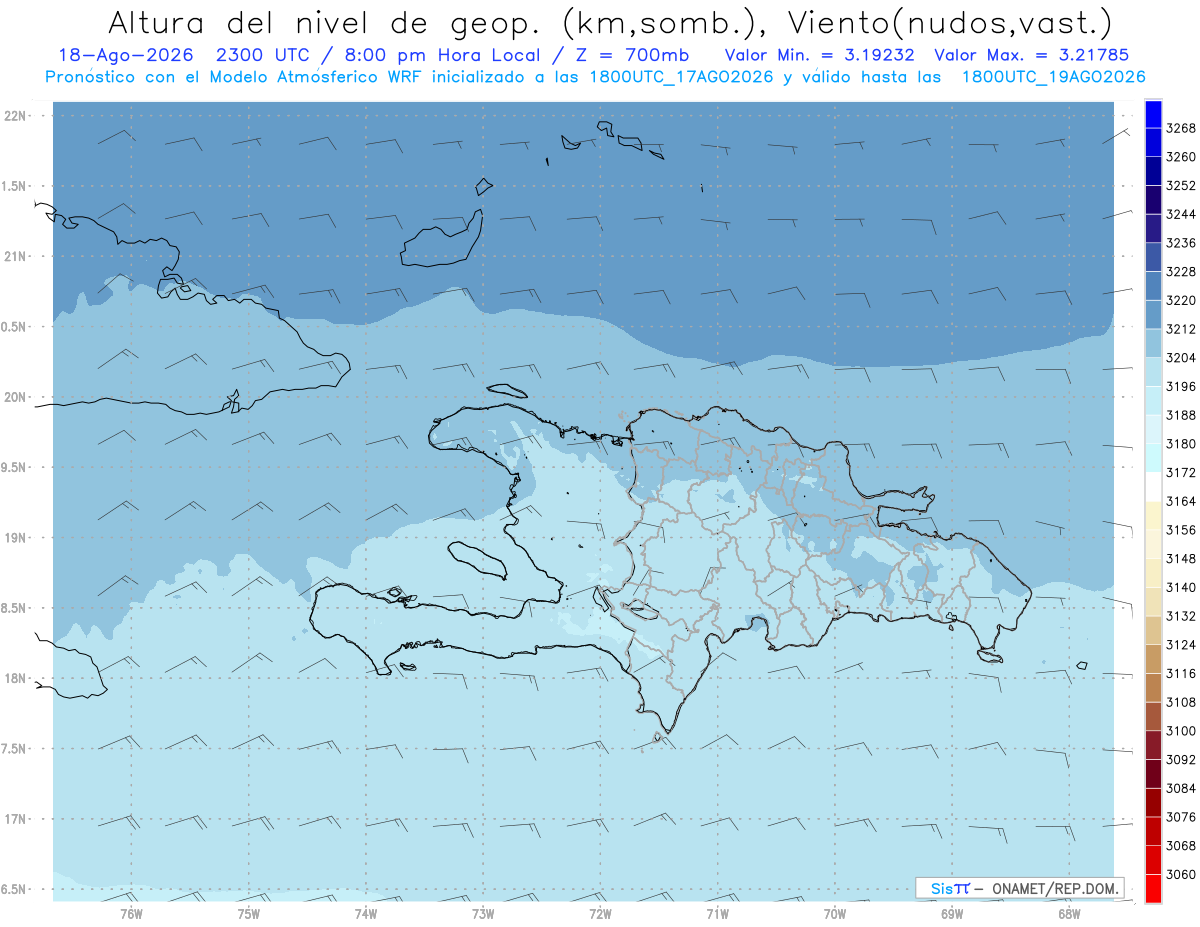
Task: Click the 3164 colorbar value
Action: click(x=1181, y=502)
